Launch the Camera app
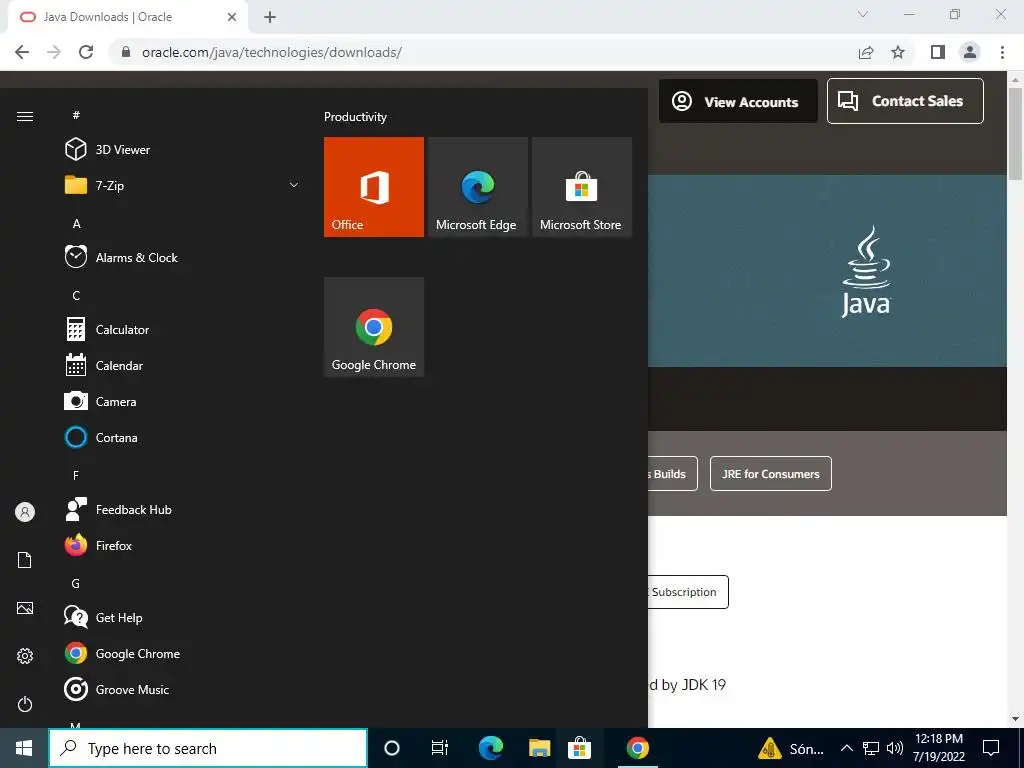The height and width of the screenshot is (768, 1024). pyautogui.click(x=183, y=402)
